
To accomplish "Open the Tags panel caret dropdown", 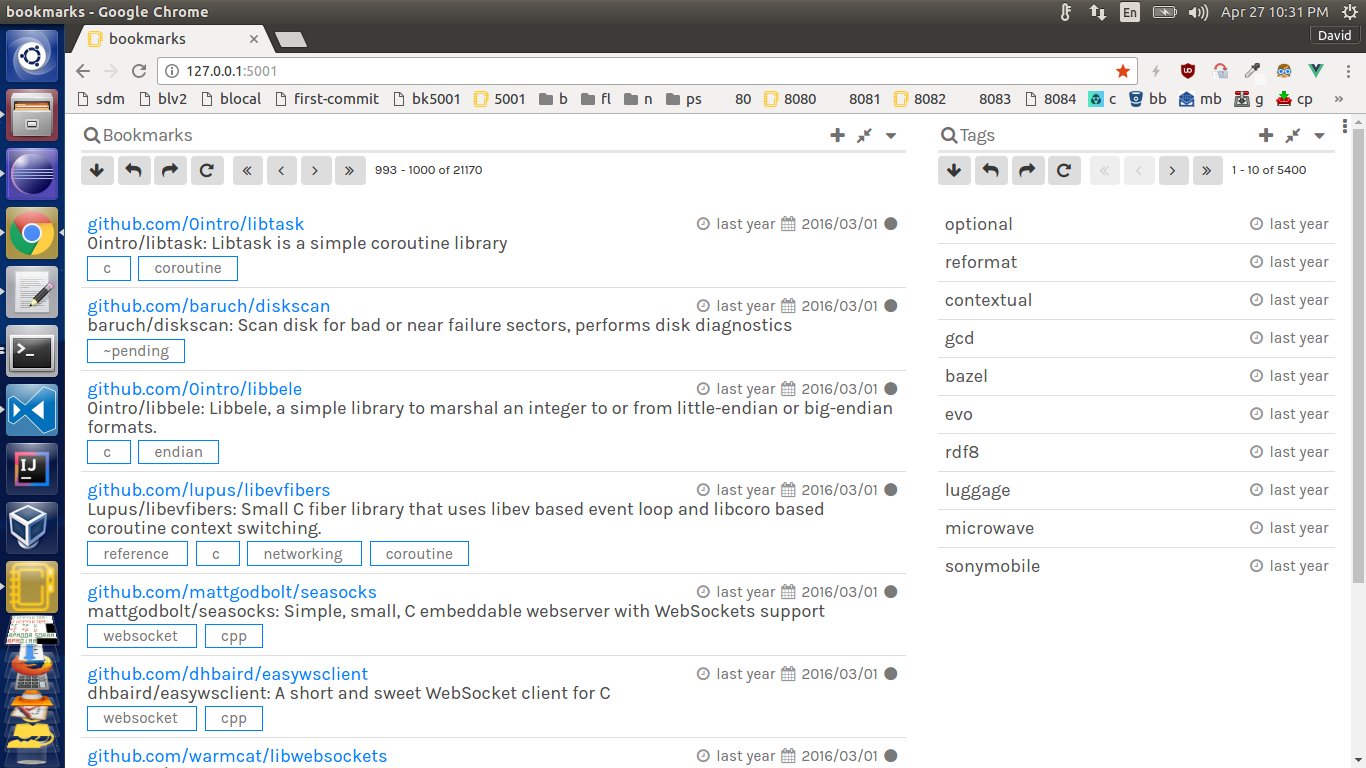I will (x=1318, y=136).
